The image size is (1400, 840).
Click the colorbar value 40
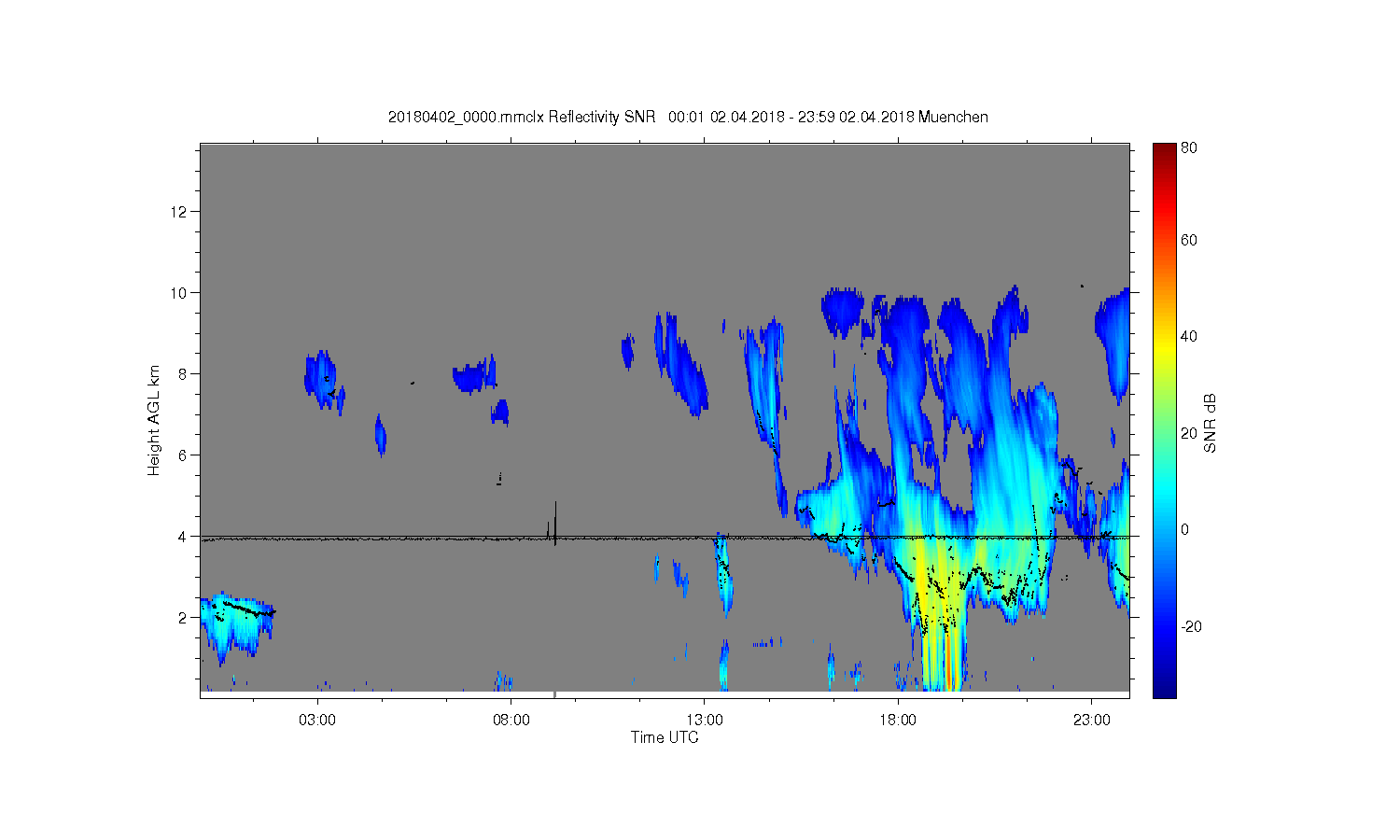1189,336
